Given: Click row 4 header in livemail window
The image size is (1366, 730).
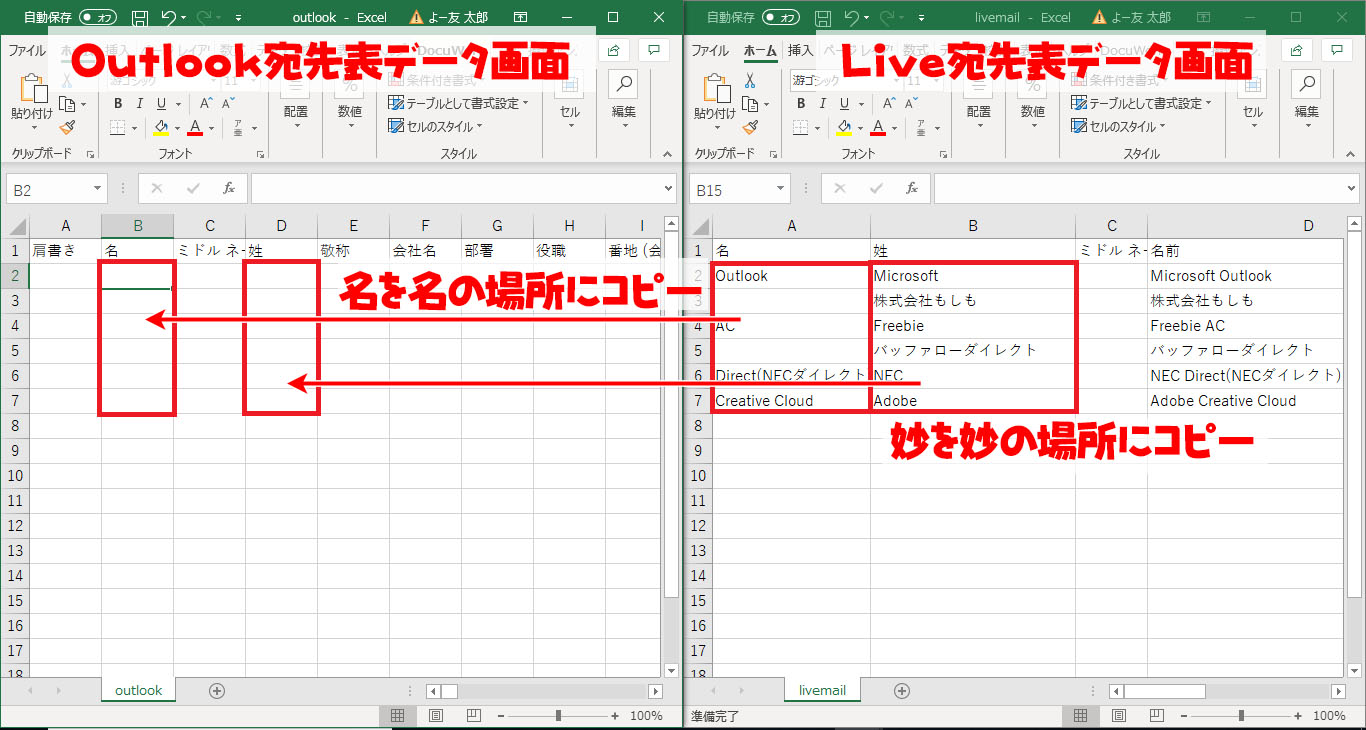Looking at the screenshot, I should 698,326.
